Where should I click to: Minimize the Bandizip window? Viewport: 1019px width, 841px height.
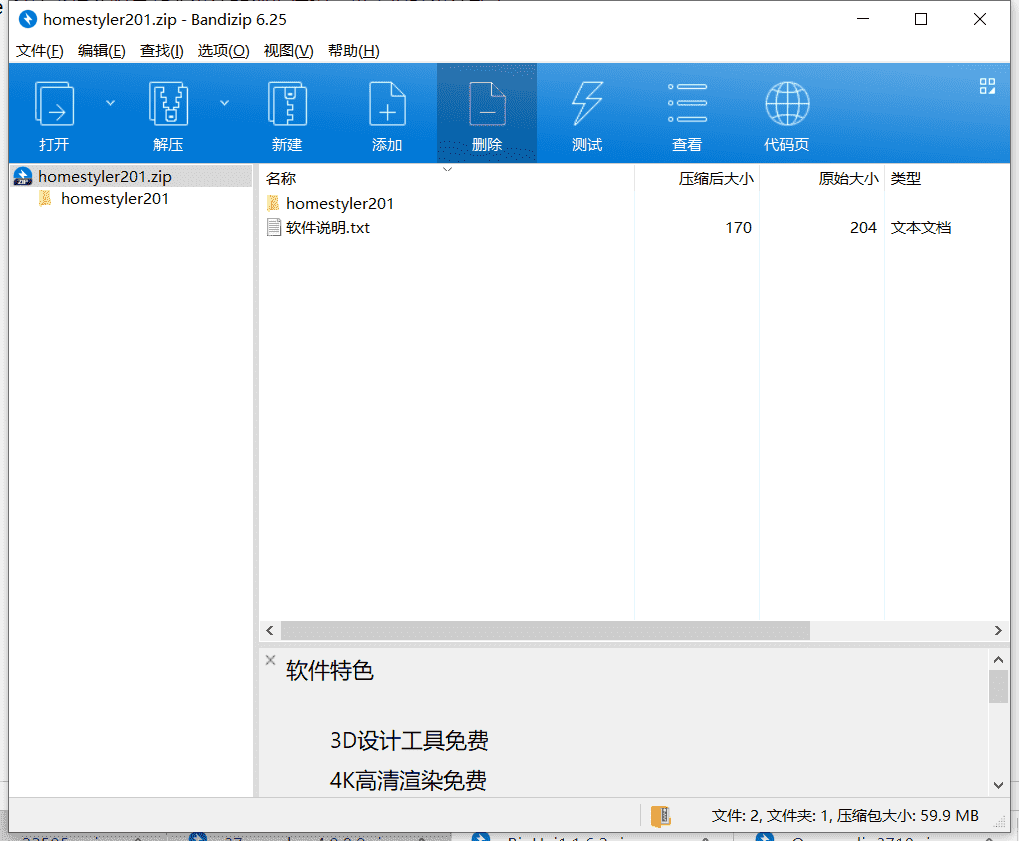click(x=863, y=19)
